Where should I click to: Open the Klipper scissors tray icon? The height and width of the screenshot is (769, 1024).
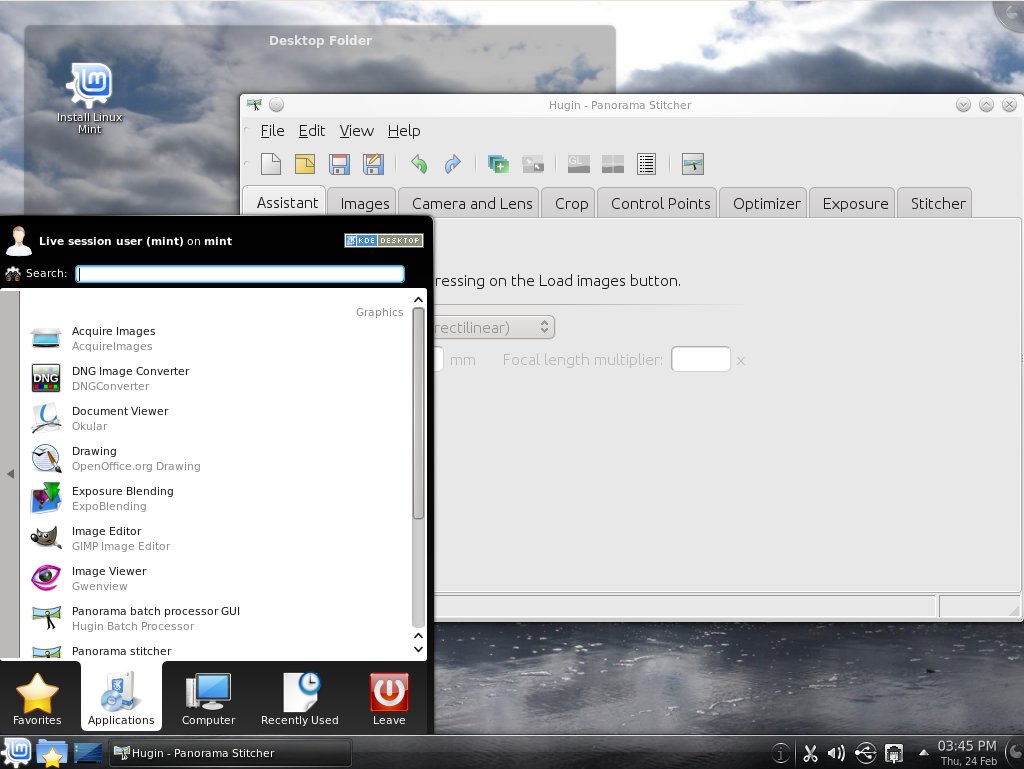[810, 753]
